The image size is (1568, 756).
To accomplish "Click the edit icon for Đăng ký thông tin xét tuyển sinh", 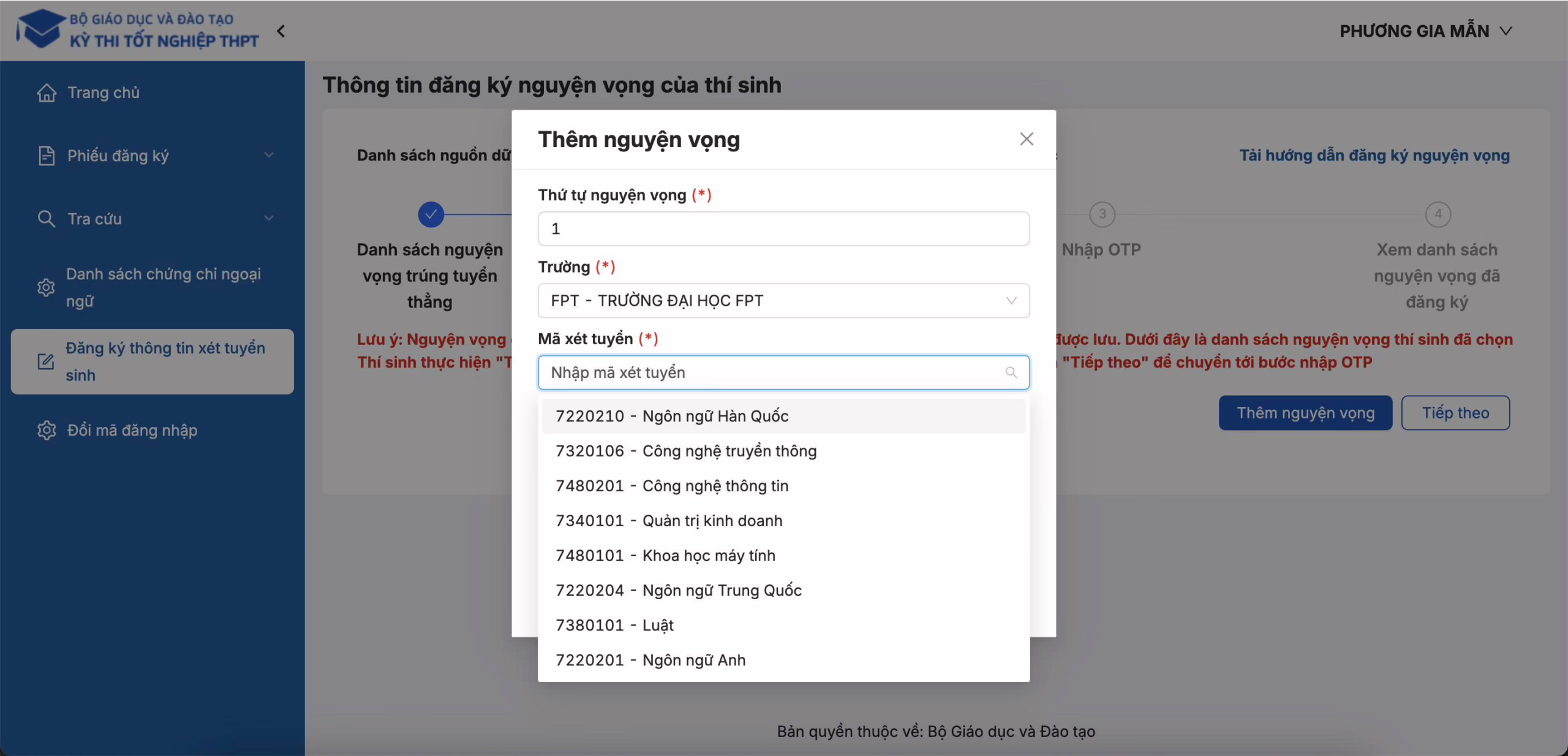I will [x=46, y=361].
